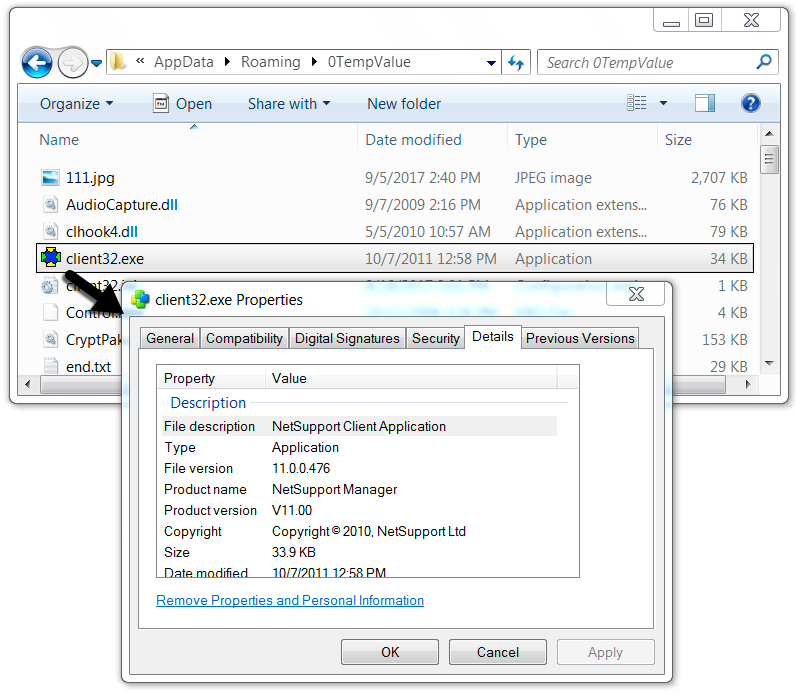Open the address bar history dropdown
This screenshot has height=695, width=796.
pyautogui.click(x=491, y=63)
